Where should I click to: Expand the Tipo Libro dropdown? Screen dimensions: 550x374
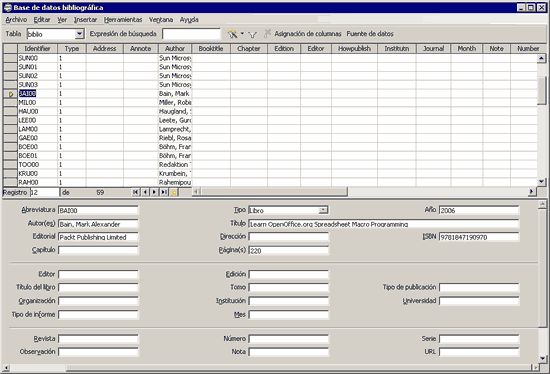point(323,210)
